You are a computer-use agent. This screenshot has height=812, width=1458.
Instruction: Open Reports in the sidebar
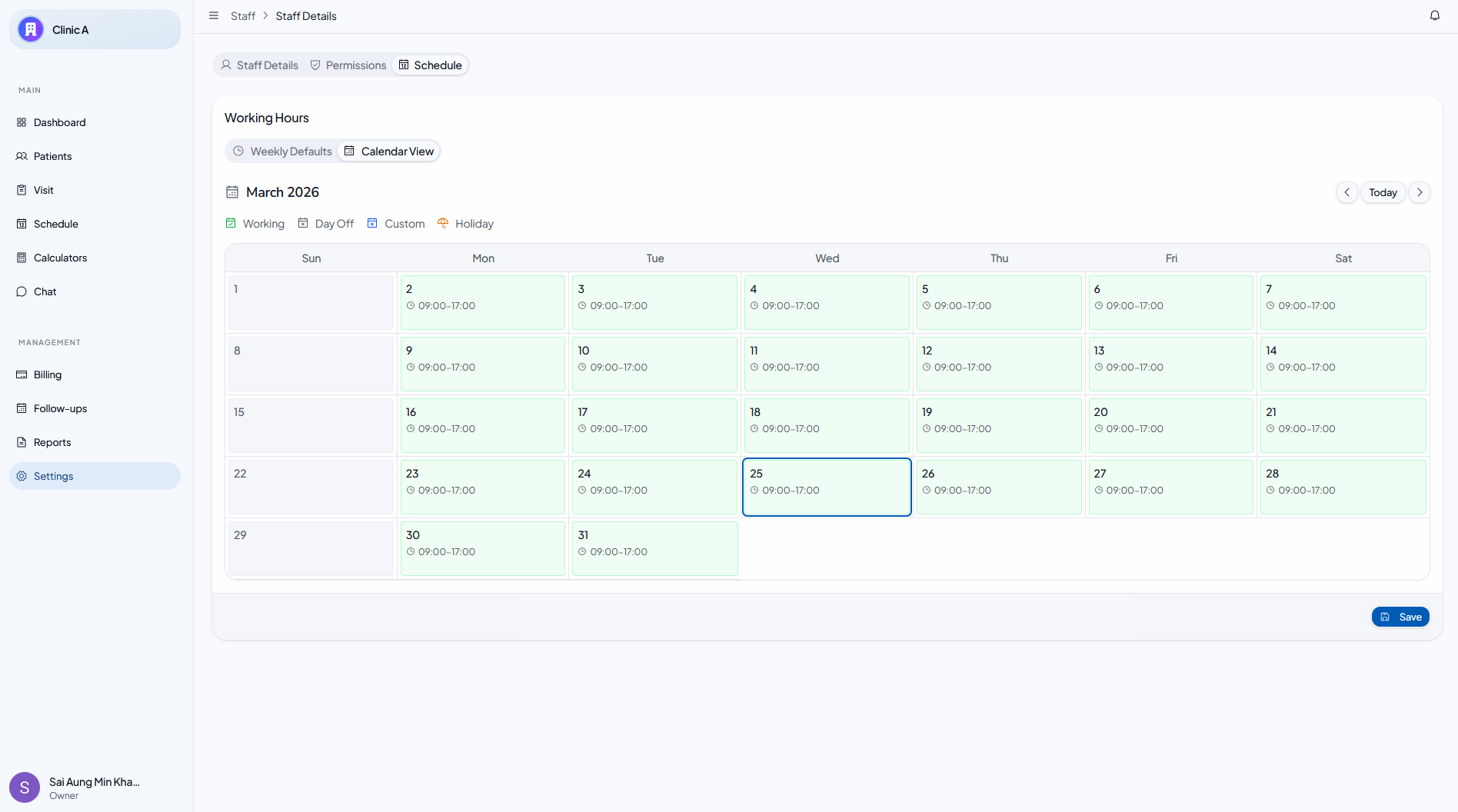(95, 442)
